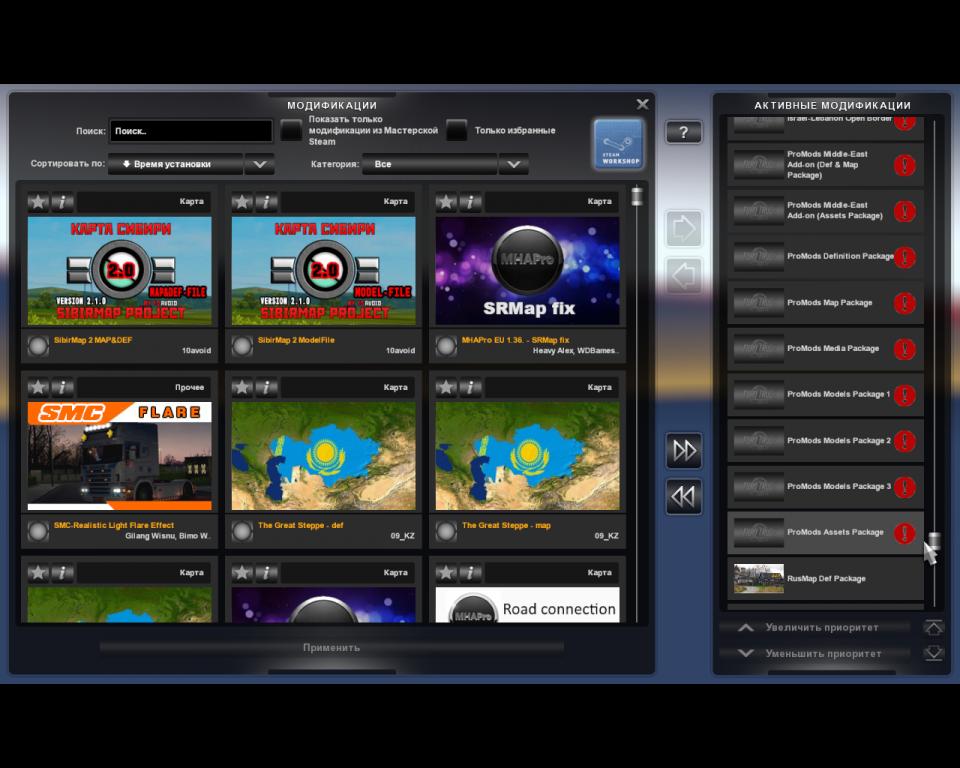Viewport: 960px width, 768px height.
Task: Click warning icon on ProMods Assets Package
Action: point(905,532)
